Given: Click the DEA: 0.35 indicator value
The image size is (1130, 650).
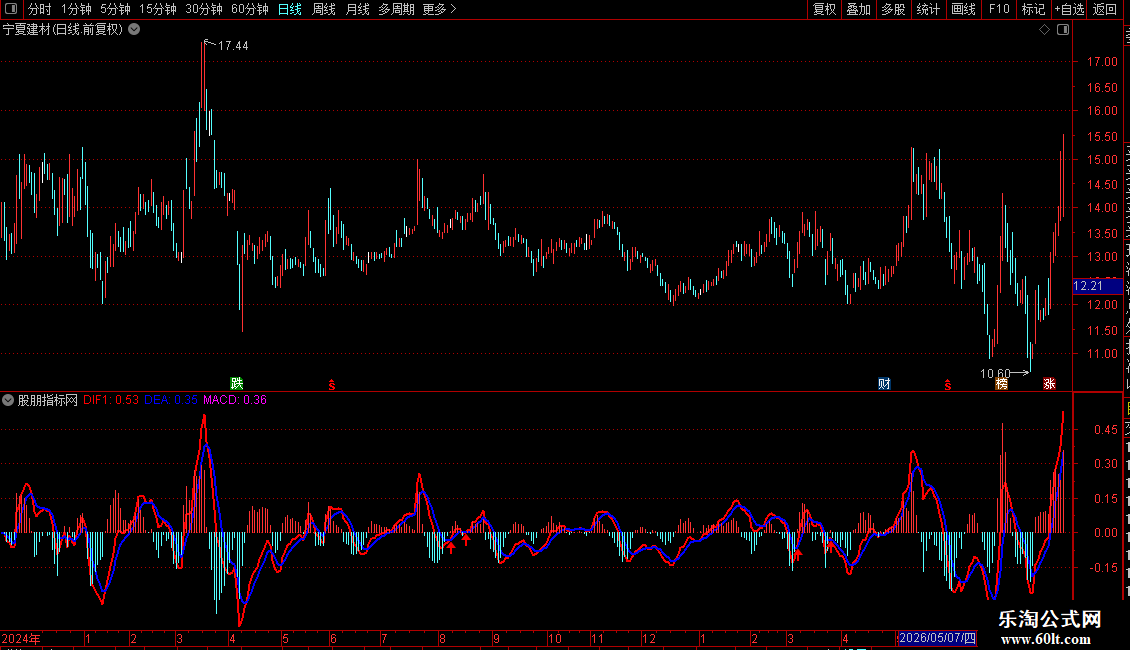Looking at the screenshot, I should pos(171,400).
